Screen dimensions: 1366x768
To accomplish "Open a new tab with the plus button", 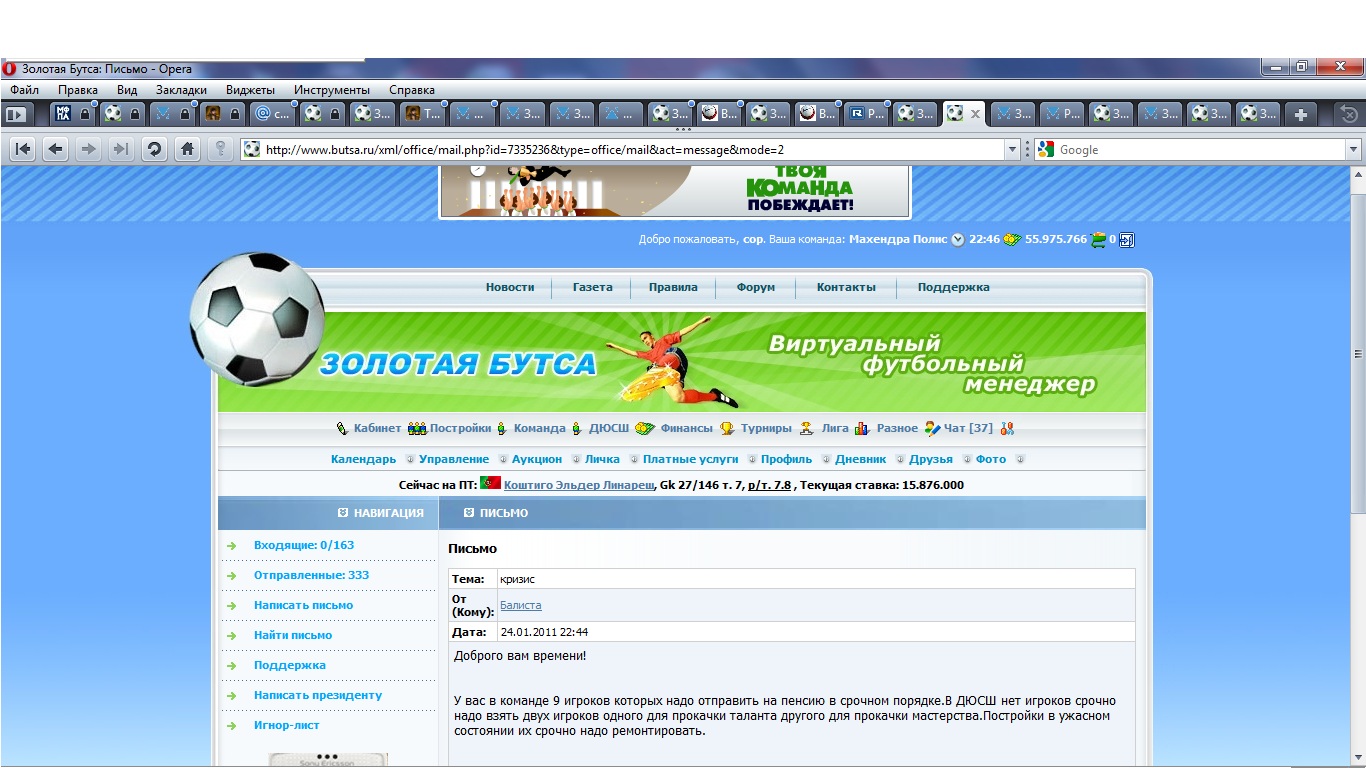I will (x=1300, y=114).
